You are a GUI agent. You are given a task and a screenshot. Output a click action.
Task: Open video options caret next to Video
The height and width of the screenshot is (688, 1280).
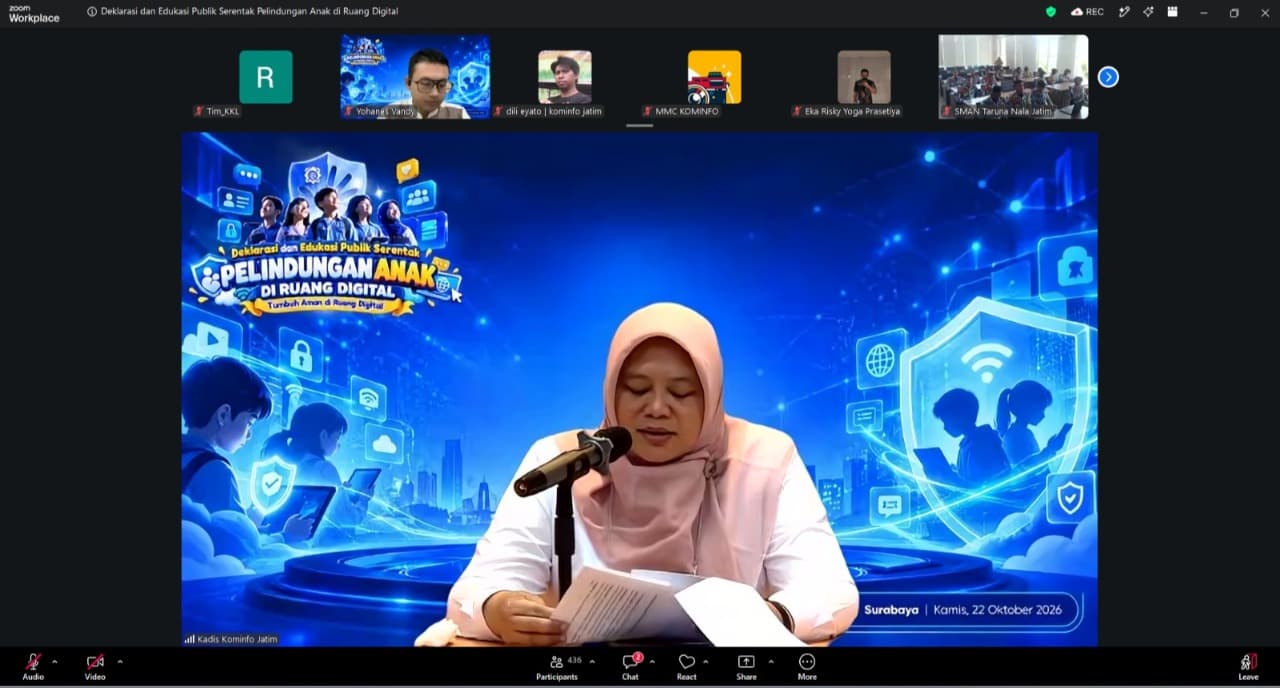click(120, 661)
